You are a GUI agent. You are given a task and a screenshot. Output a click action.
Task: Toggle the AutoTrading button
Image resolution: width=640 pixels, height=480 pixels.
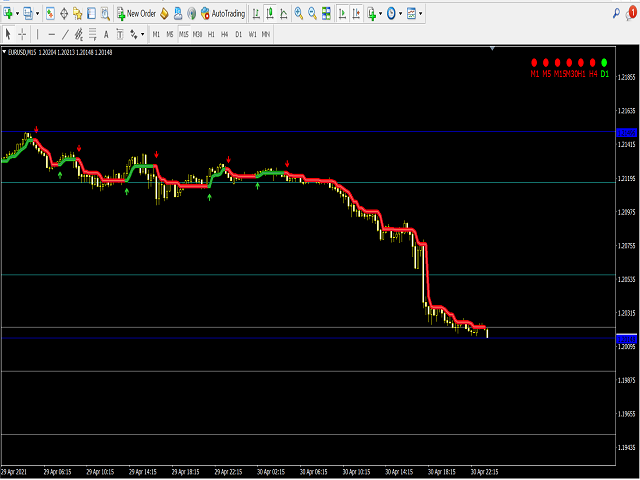(x=224, y=14)
